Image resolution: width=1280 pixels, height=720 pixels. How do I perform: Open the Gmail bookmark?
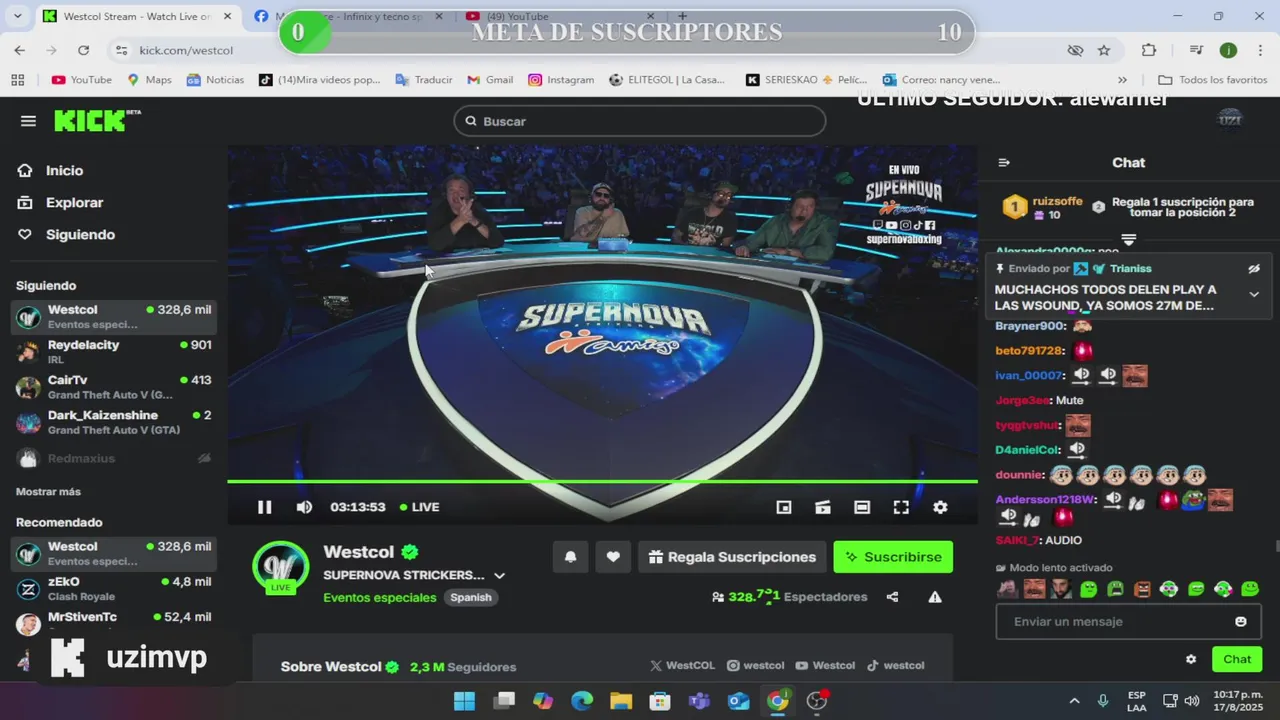[x=489, y=80]
